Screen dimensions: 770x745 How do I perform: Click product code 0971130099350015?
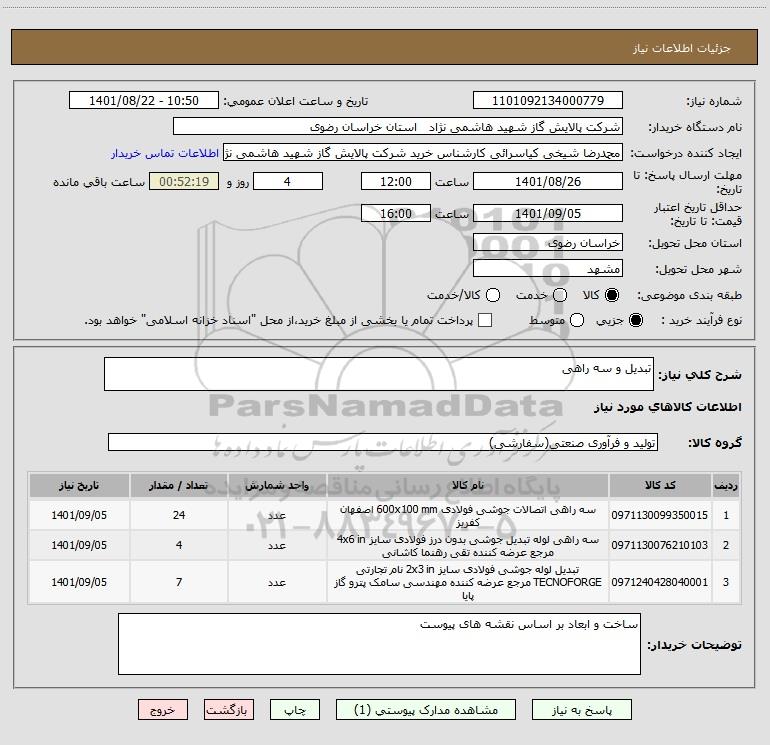(x=660, y=515)
